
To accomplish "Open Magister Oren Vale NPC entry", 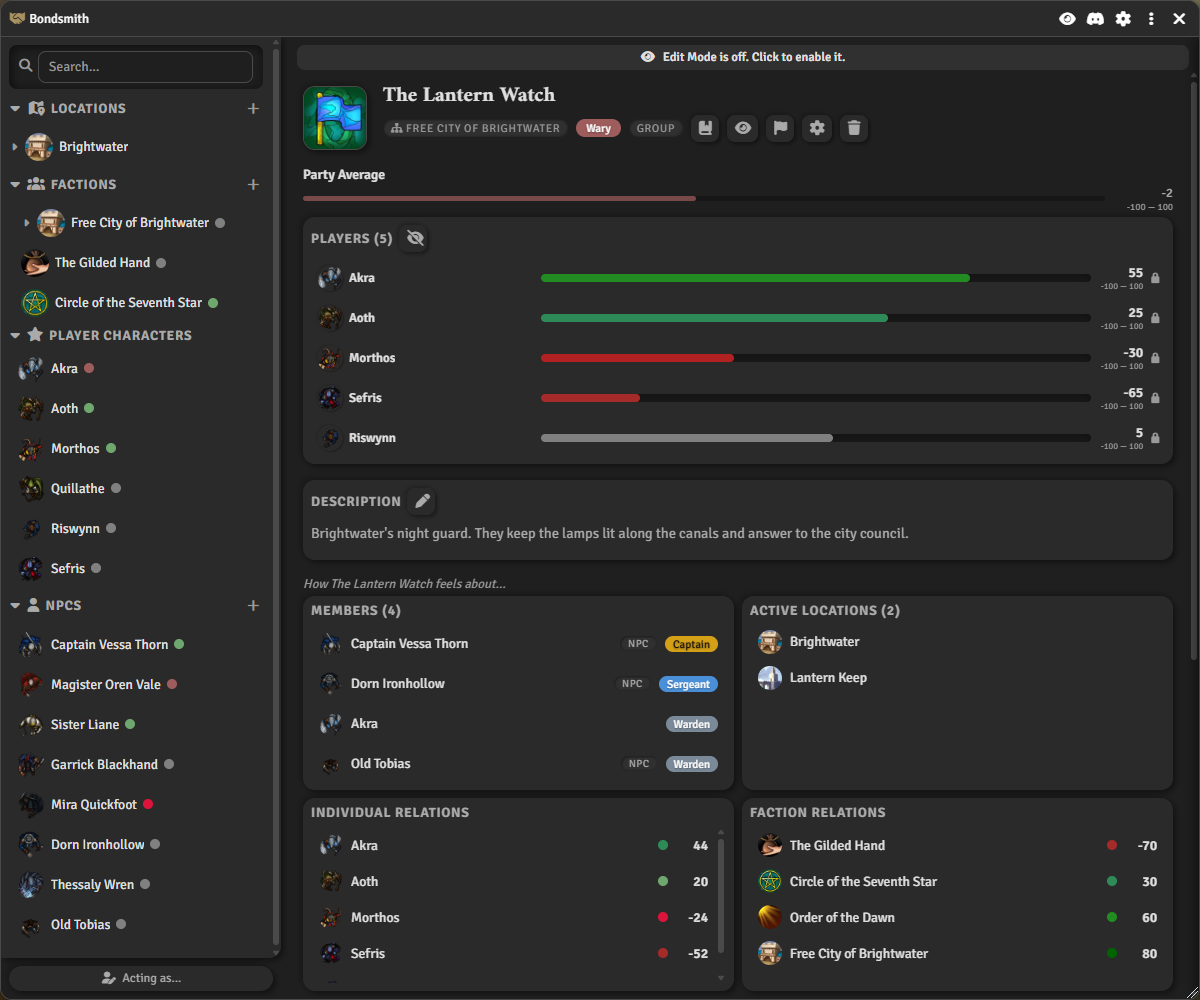I will click(106, 684).
